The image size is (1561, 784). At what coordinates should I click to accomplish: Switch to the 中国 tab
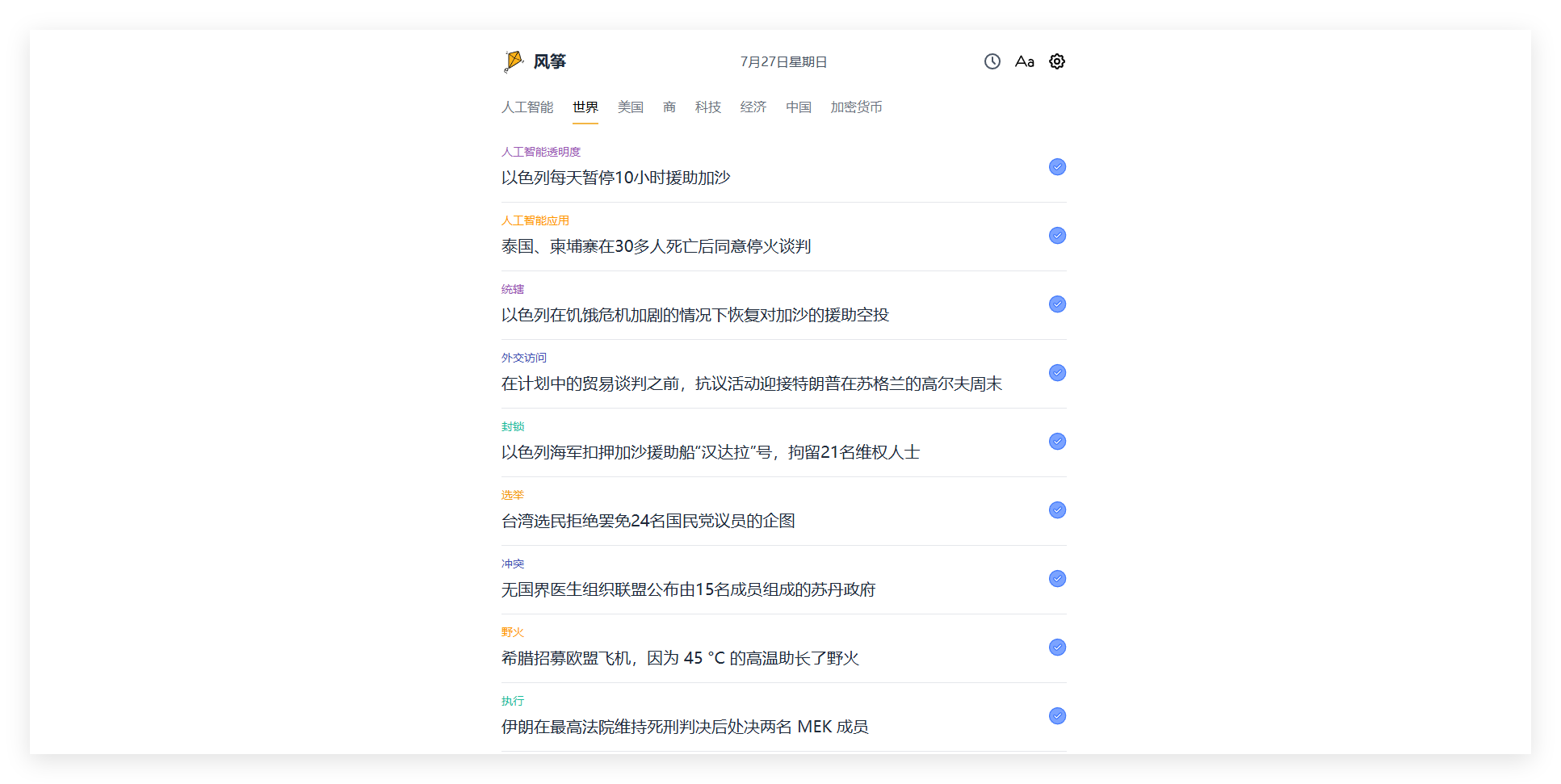click(x=799, y=107)
